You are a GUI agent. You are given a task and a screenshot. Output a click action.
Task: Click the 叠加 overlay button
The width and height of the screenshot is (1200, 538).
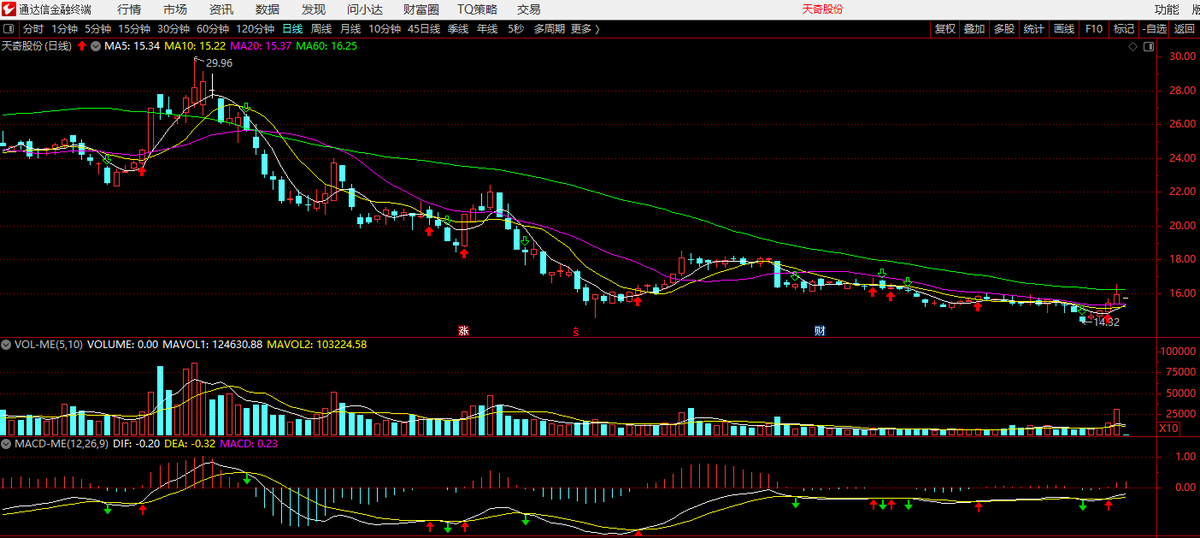[x=974, y=29]
